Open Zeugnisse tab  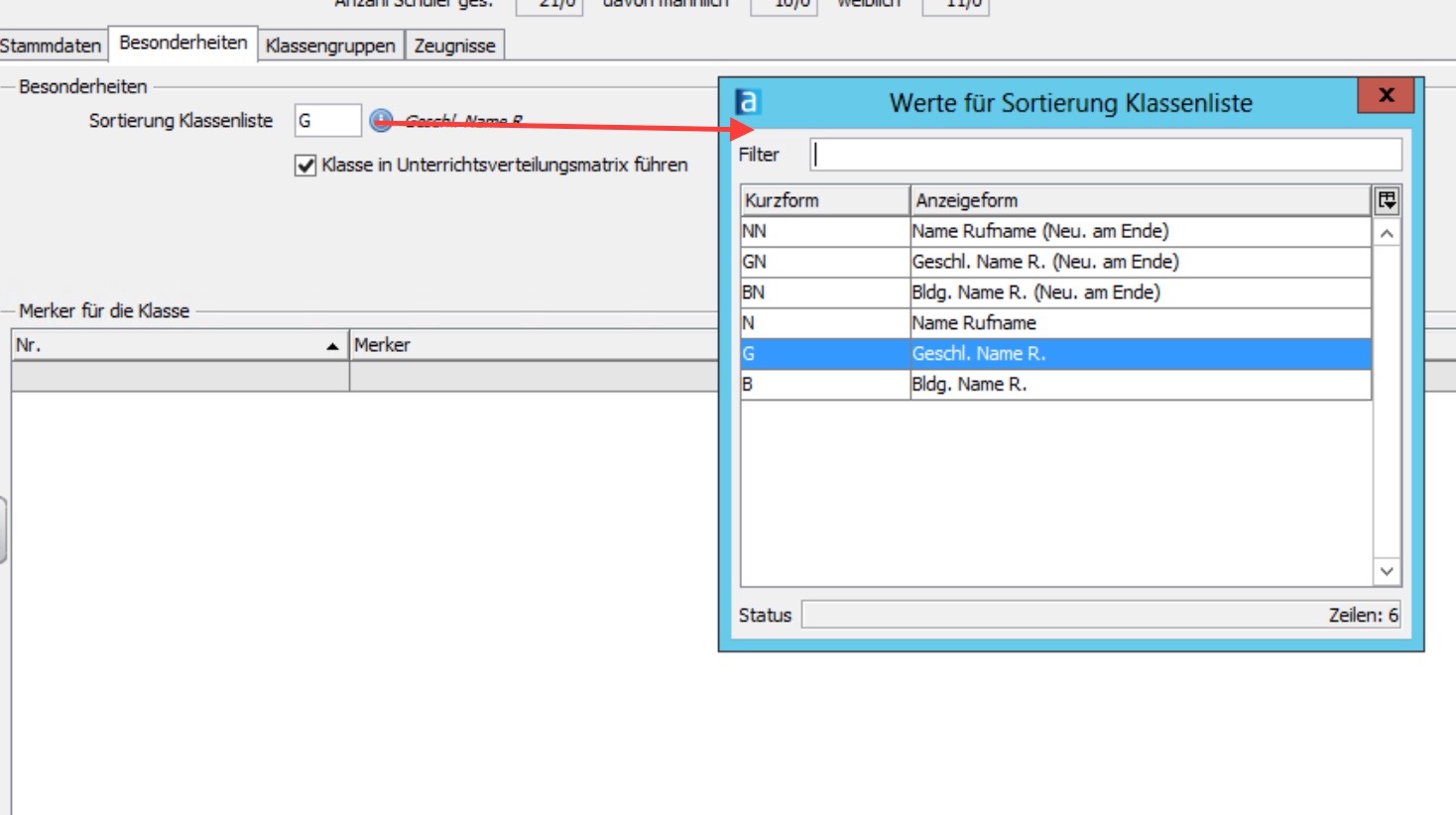coord(454,46)
